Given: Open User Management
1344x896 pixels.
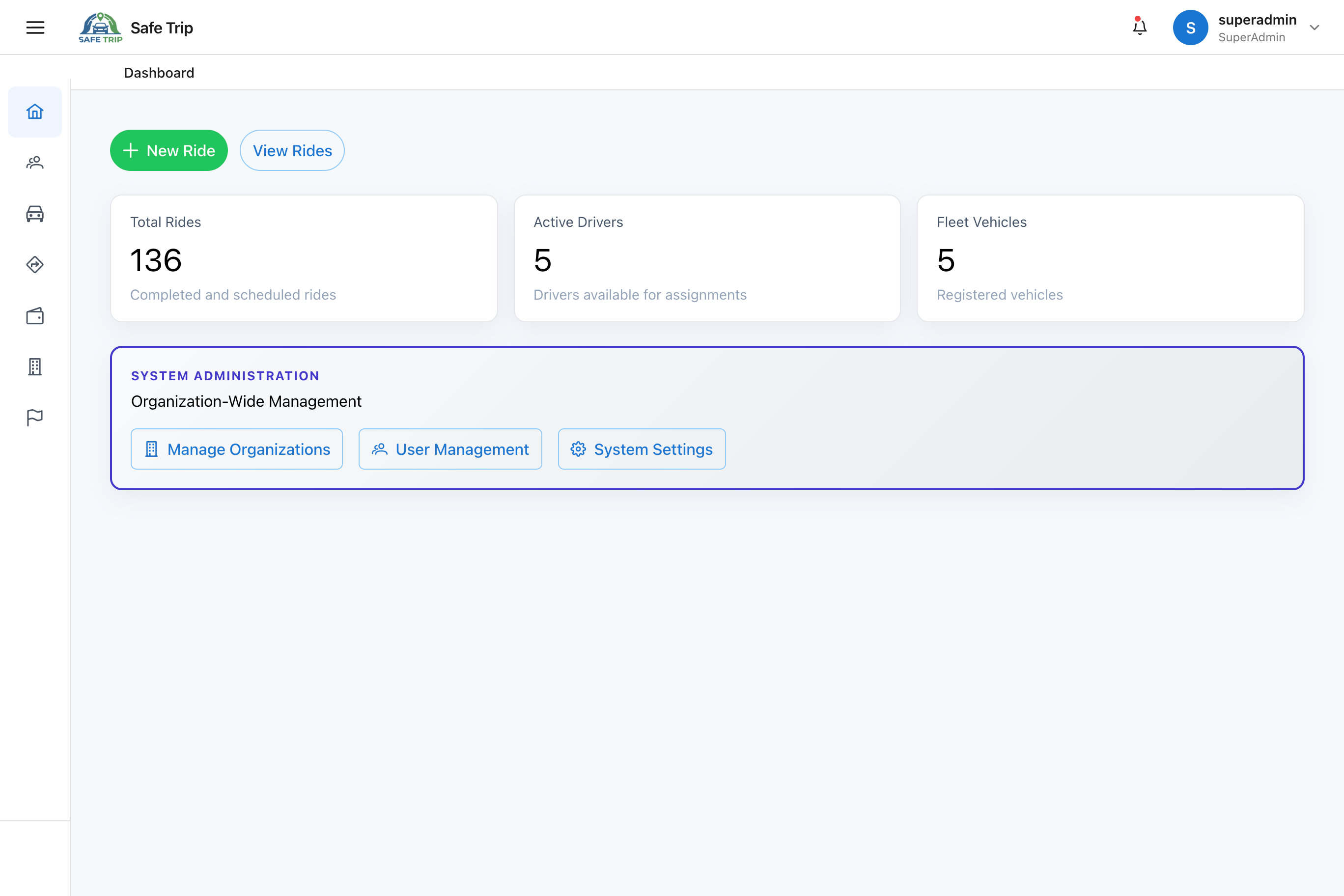Looking at the screenshot, I should [450, 449].
